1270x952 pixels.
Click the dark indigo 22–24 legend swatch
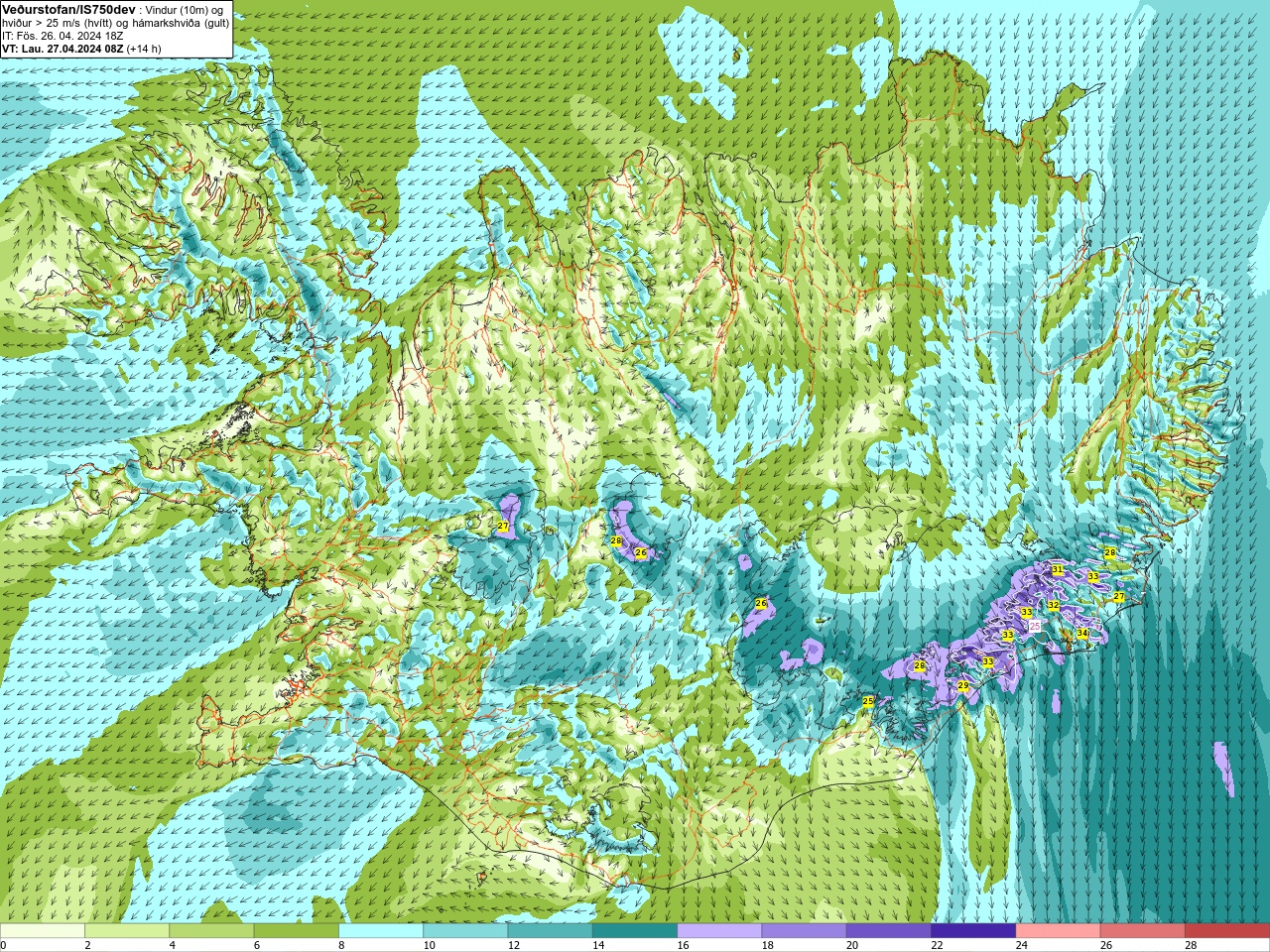[973, 931]
